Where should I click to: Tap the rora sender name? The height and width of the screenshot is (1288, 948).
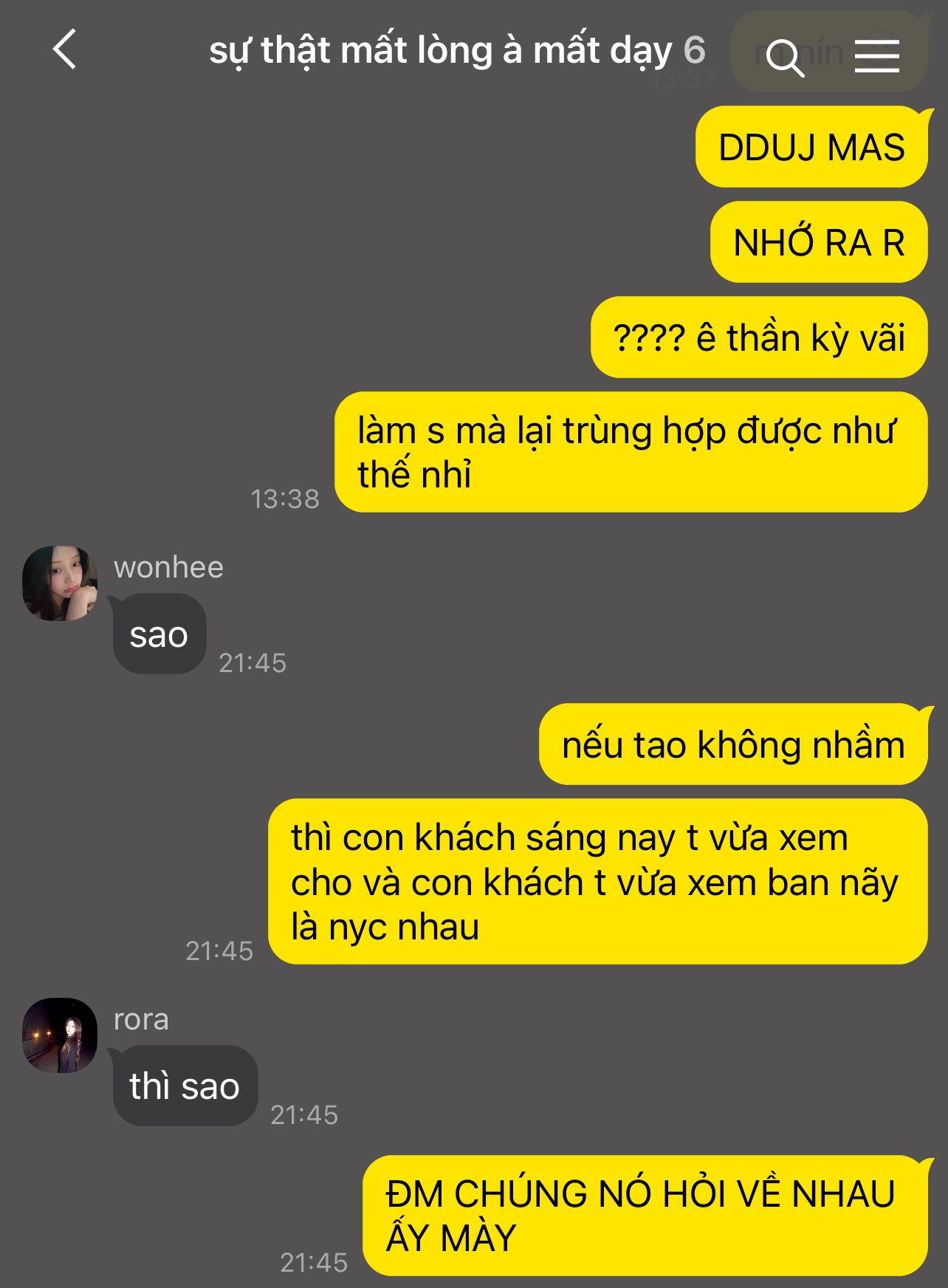coord(141,1019)
